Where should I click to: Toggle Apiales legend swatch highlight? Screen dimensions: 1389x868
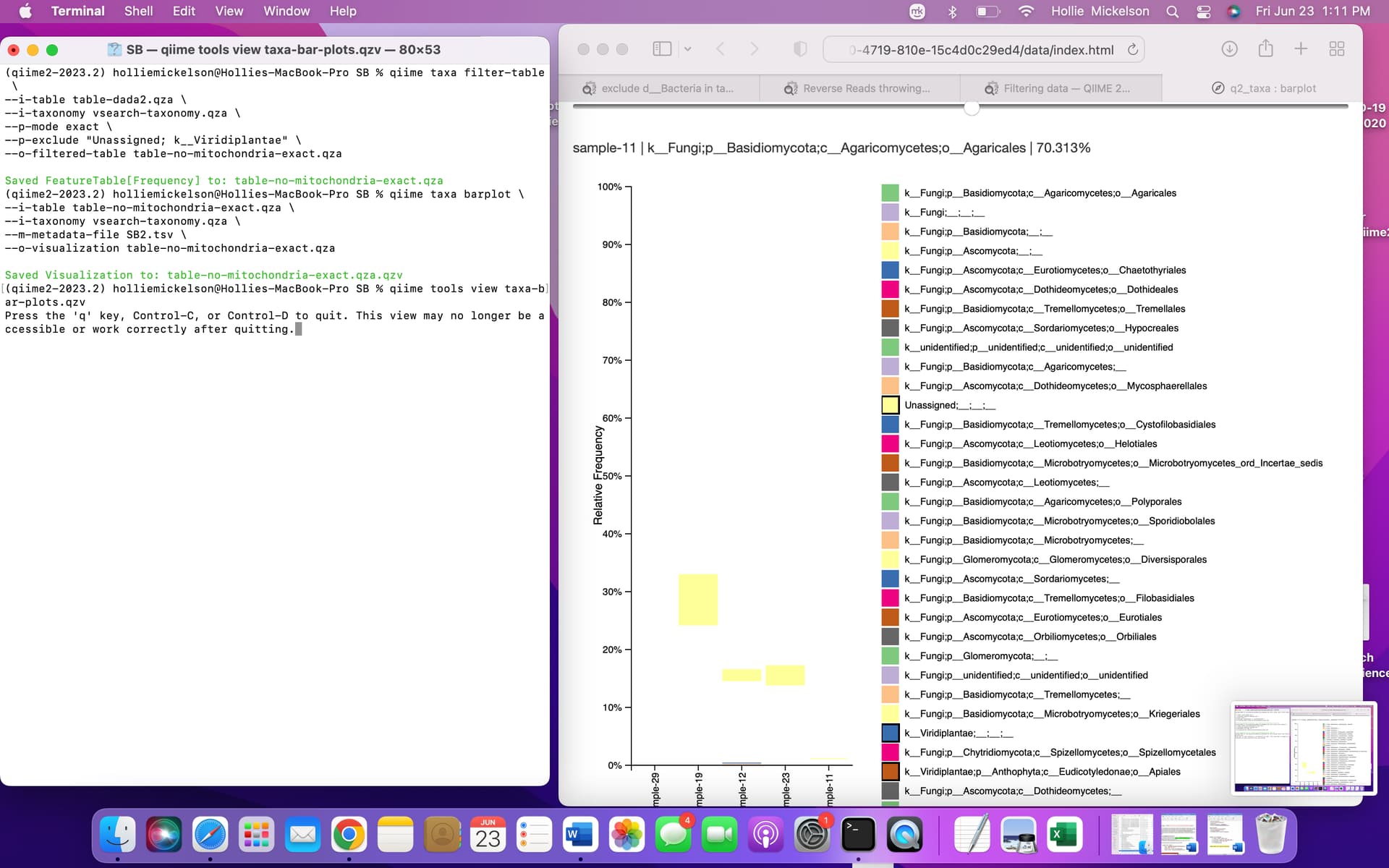click(x=890, y=772)
